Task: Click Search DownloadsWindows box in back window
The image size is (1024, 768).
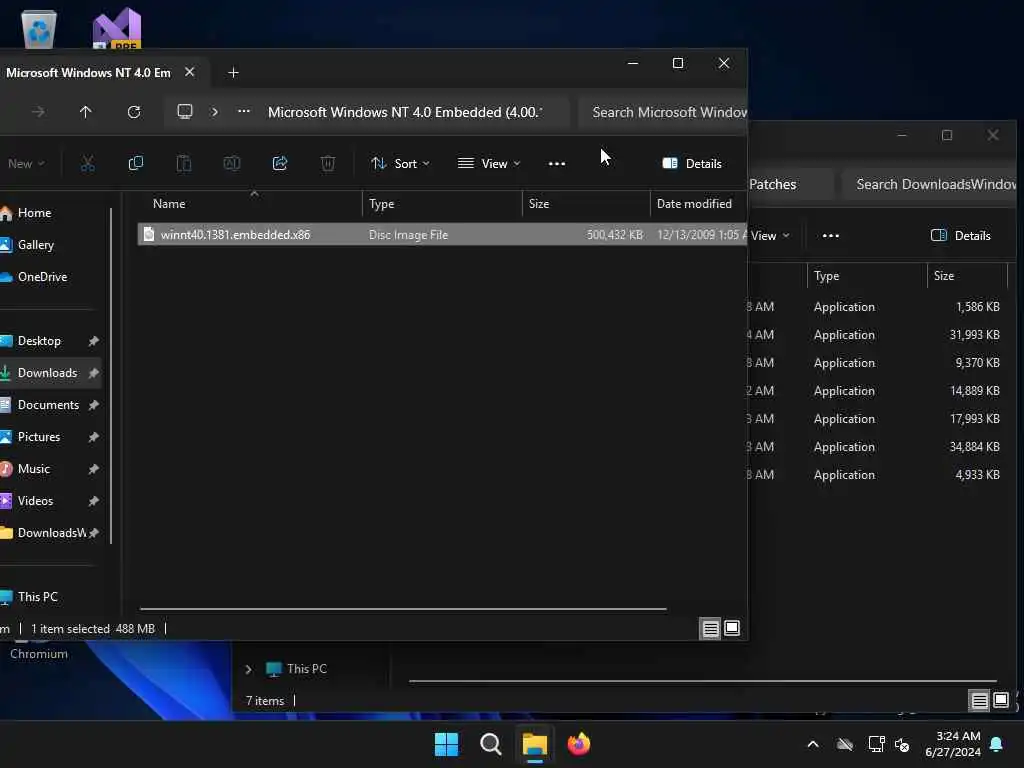Action: pos(929,184)
